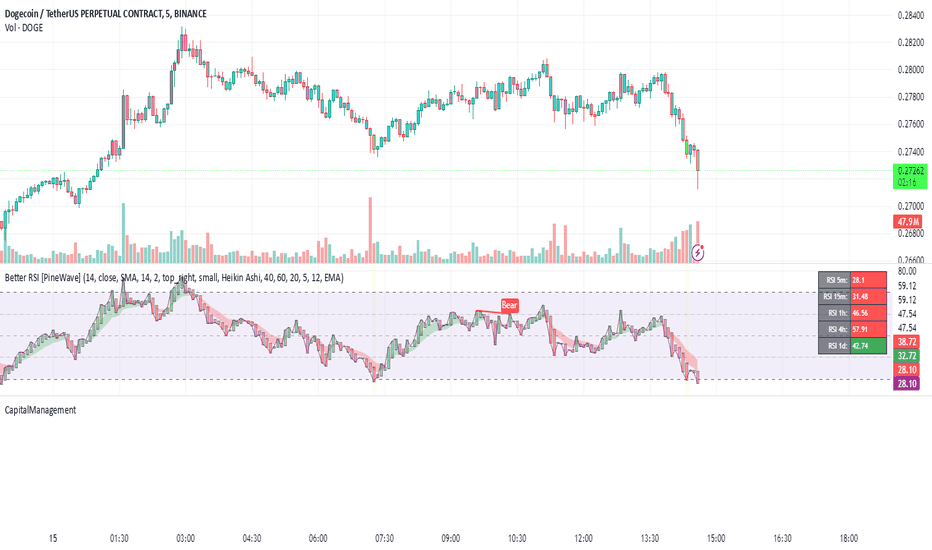Click the 0.28200 price scale label
Screen dimensions: 932x550
(x=911, y=42)
